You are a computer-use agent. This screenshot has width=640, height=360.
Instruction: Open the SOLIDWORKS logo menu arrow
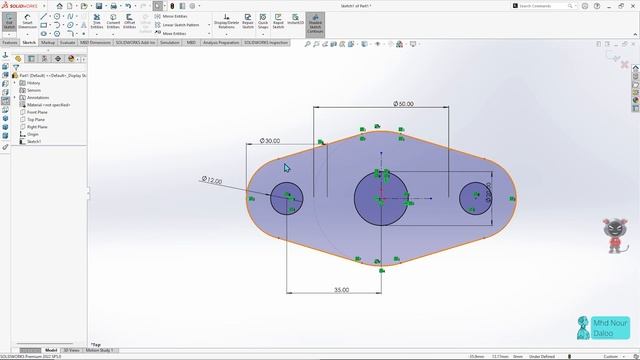tap(44, 6)
